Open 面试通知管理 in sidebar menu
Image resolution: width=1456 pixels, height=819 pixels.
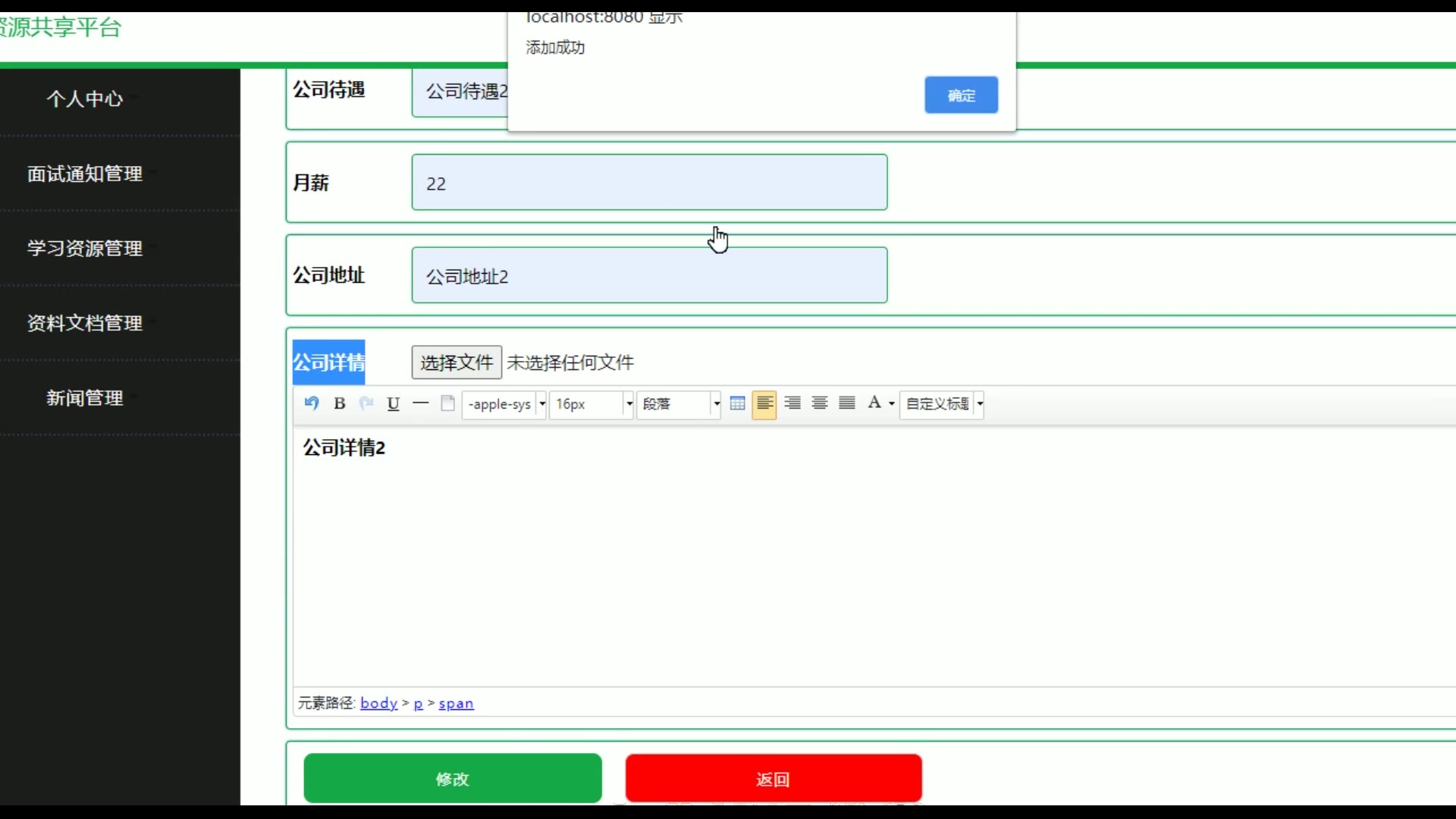coord(85,174)
